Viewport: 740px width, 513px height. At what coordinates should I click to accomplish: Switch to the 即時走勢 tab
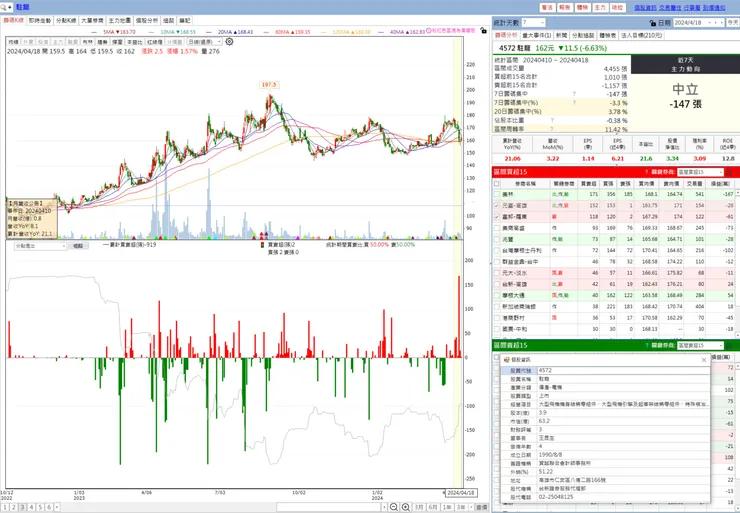(40, 21)
